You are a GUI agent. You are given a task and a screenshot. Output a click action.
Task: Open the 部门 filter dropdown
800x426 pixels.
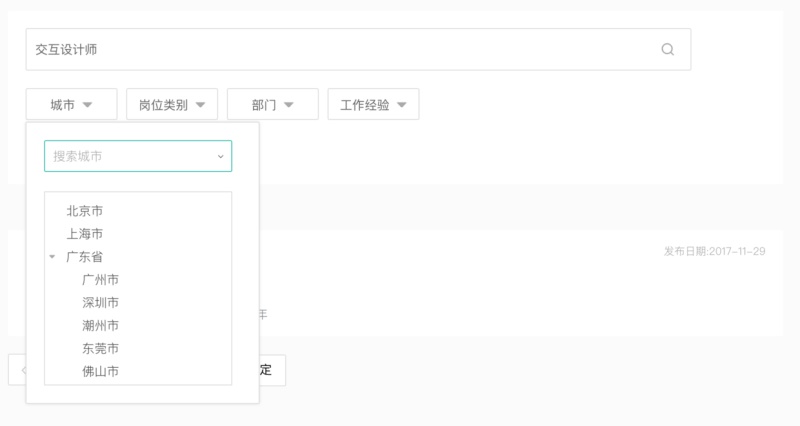tap(272, 104)
